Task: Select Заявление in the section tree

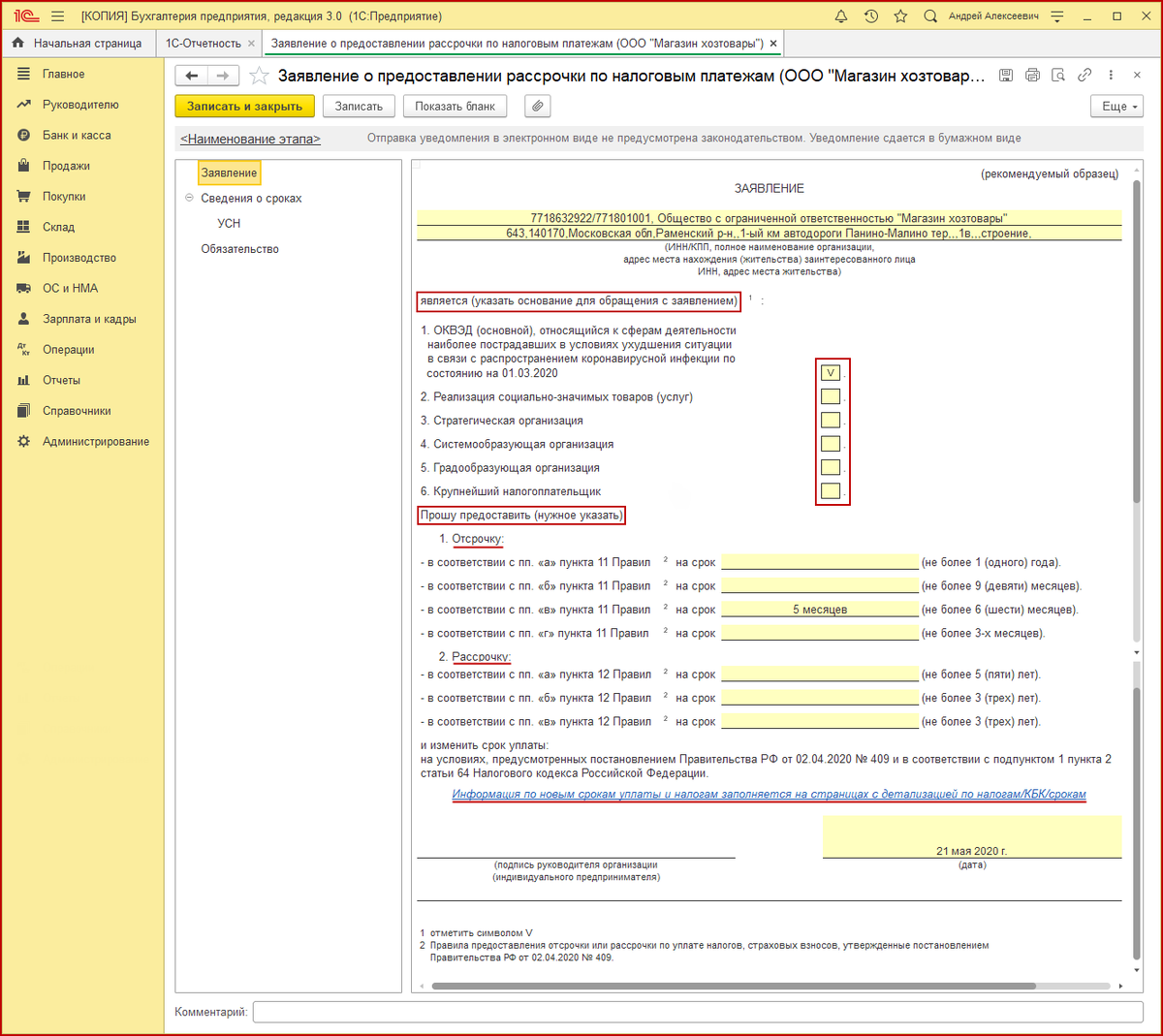Action: point(229,173)
